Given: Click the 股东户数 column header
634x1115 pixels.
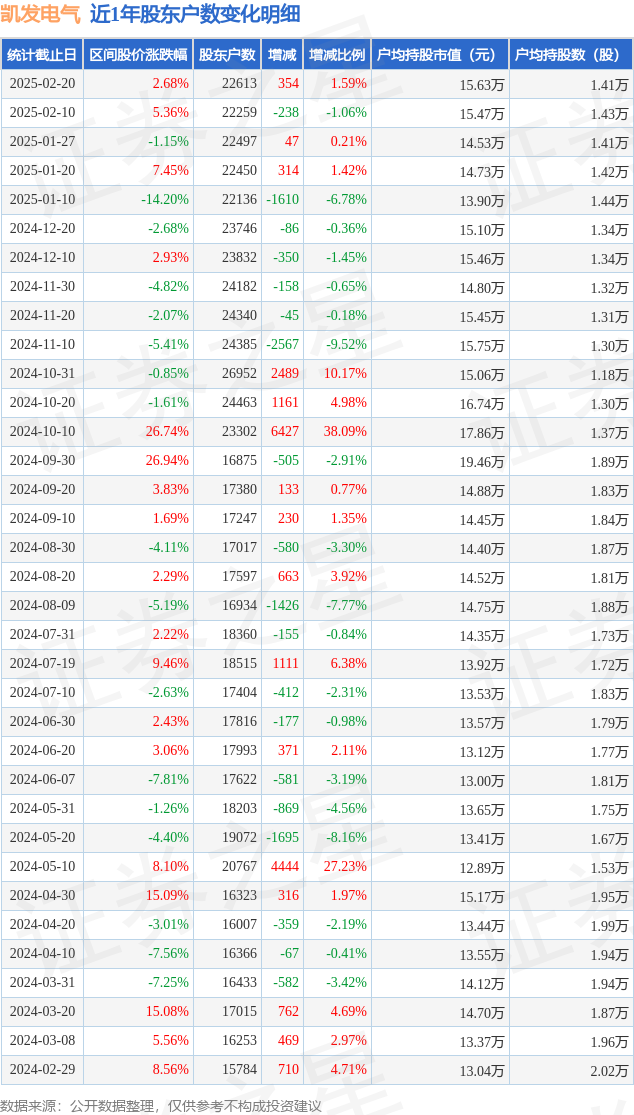Looking at the screenshot, I should 227,54.
